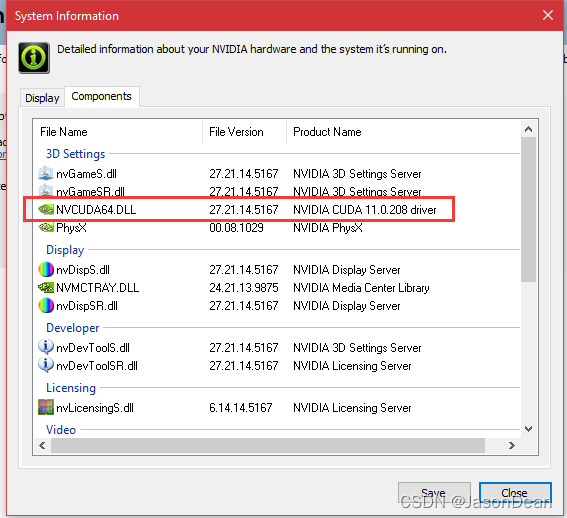
Task: Select the nvLicensingS.dll file name
Action: 95,408
